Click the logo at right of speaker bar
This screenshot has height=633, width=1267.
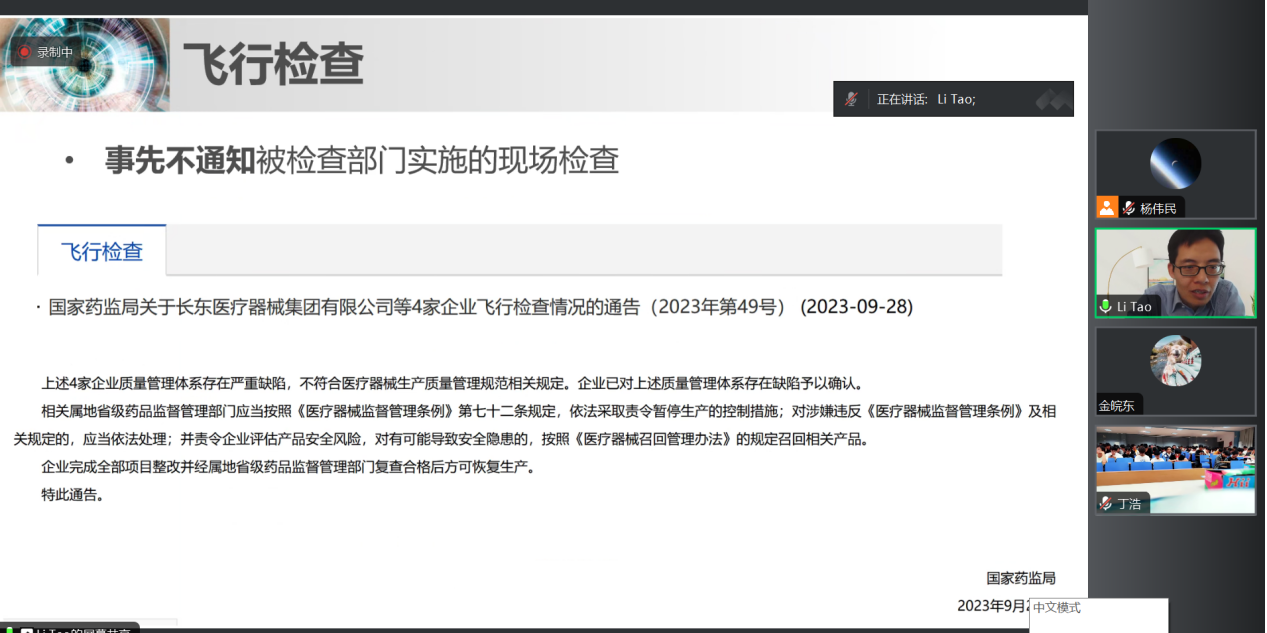pos(1053,99)
